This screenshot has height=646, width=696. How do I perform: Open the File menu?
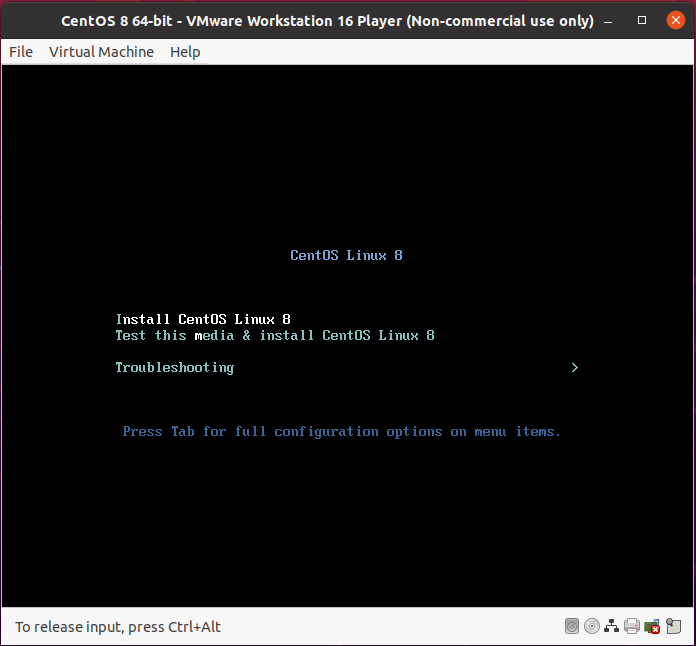[x=20, y=52]
